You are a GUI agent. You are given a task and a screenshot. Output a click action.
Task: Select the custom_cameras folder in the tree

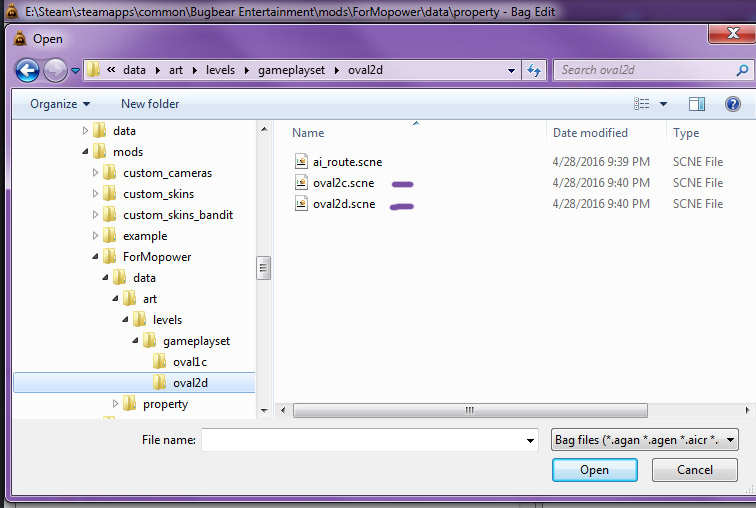click(x=167, y=173)
